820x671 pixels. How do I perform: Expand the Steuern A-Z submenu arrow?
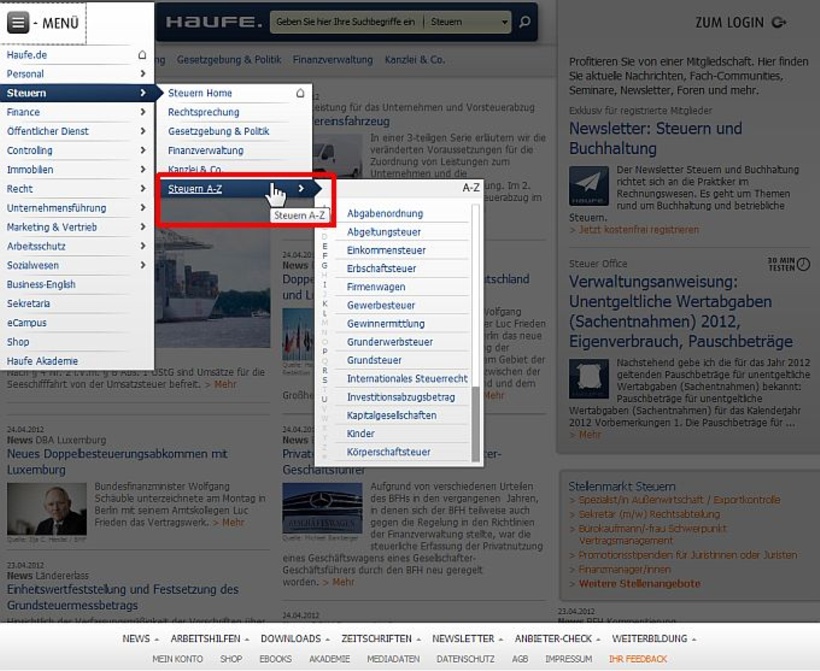300,188
